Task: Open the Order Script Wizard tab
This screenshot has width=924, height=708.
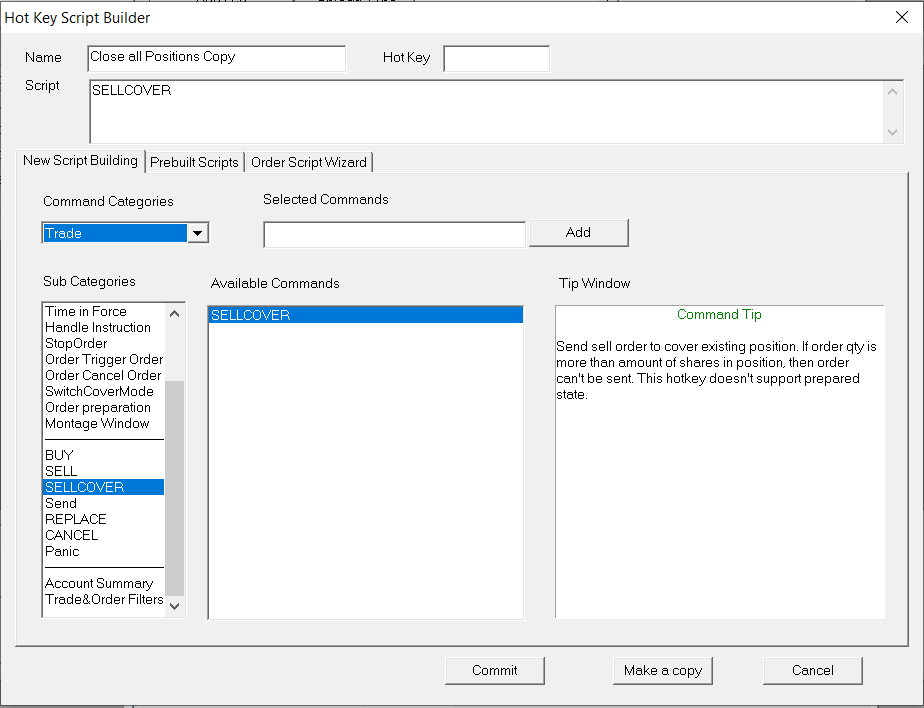Action: click(x=308, y=162)
